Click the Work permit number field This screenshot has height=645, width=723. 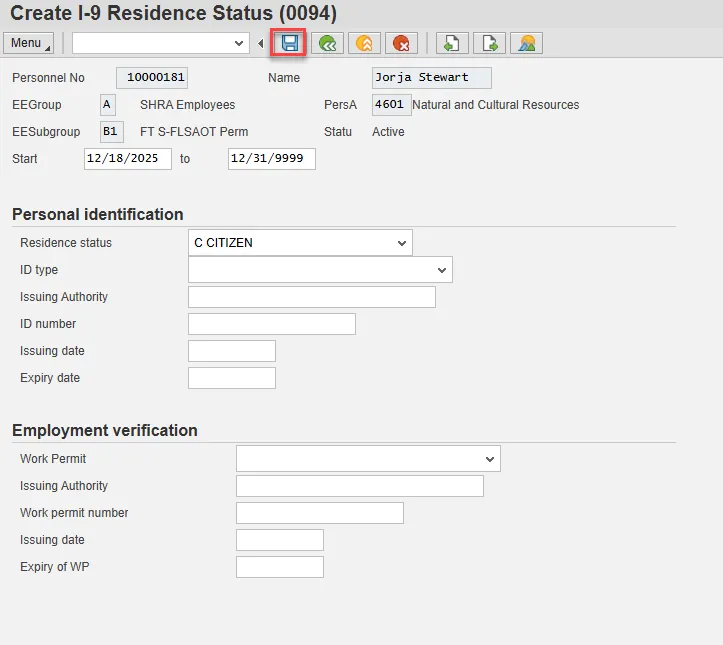coord(319,513)
